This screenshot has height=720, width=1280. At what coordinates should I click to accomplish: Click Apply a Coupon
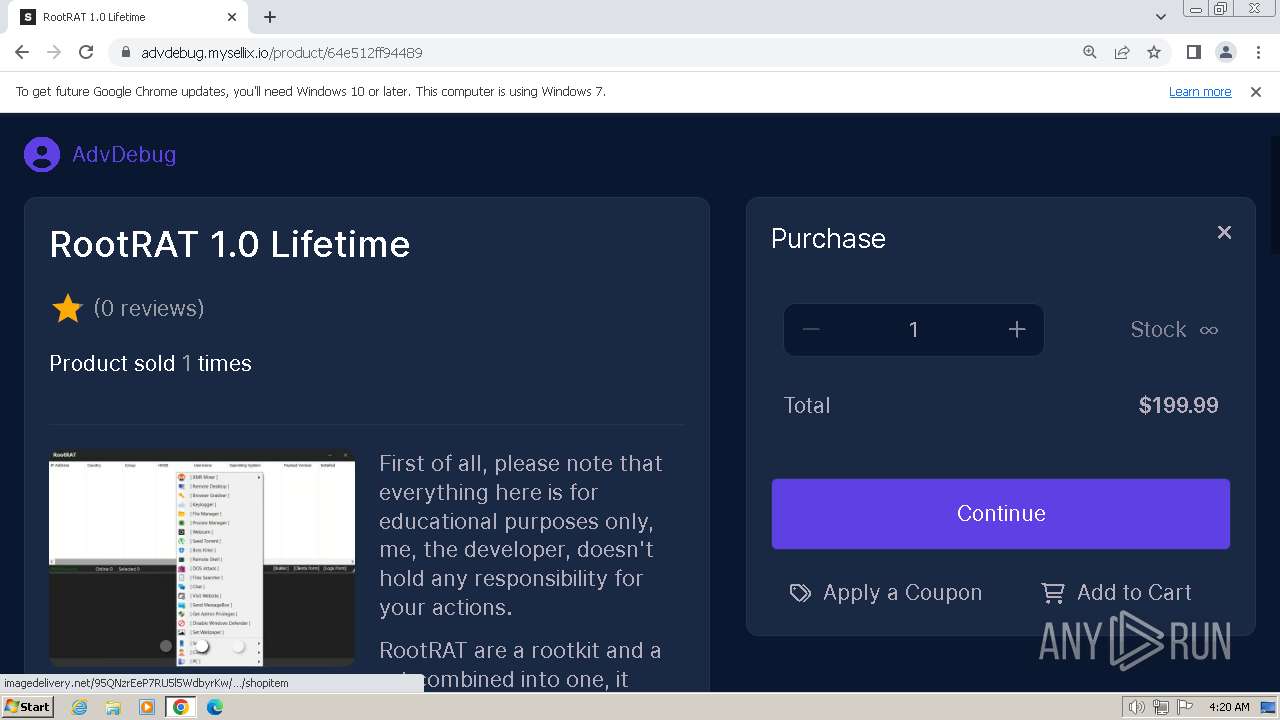coord(886,592)
